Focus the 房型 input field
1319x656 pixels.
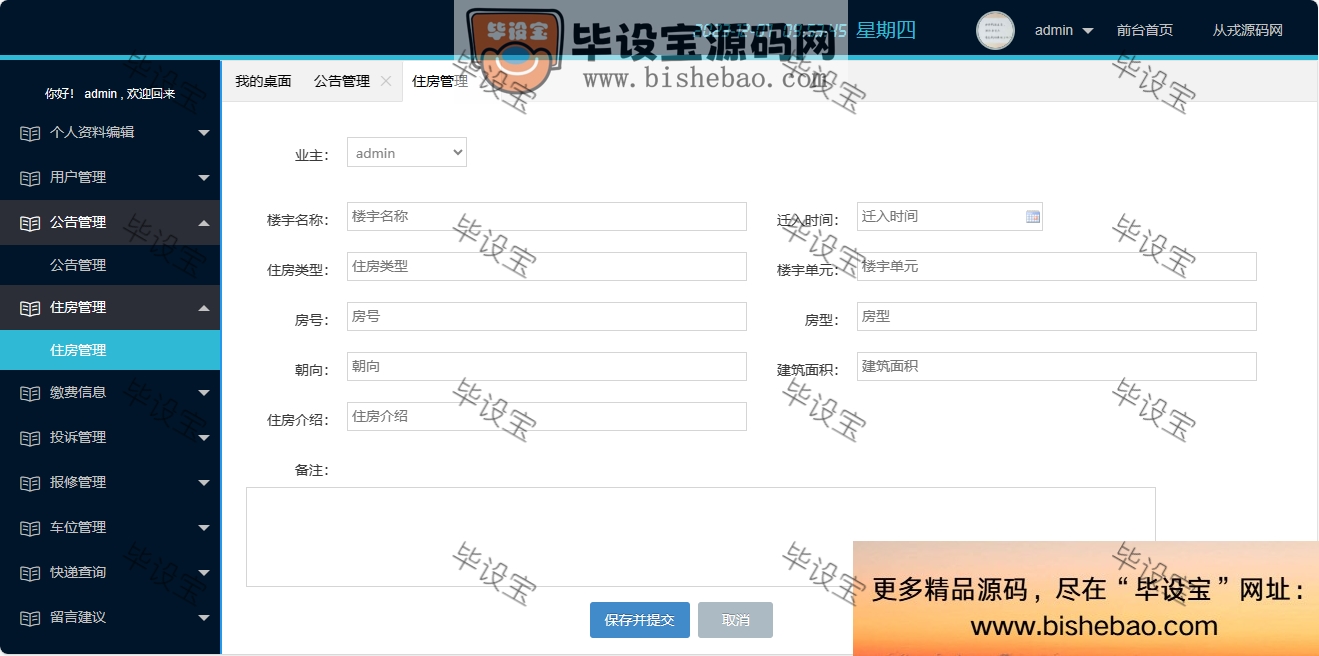(1057, 316)
